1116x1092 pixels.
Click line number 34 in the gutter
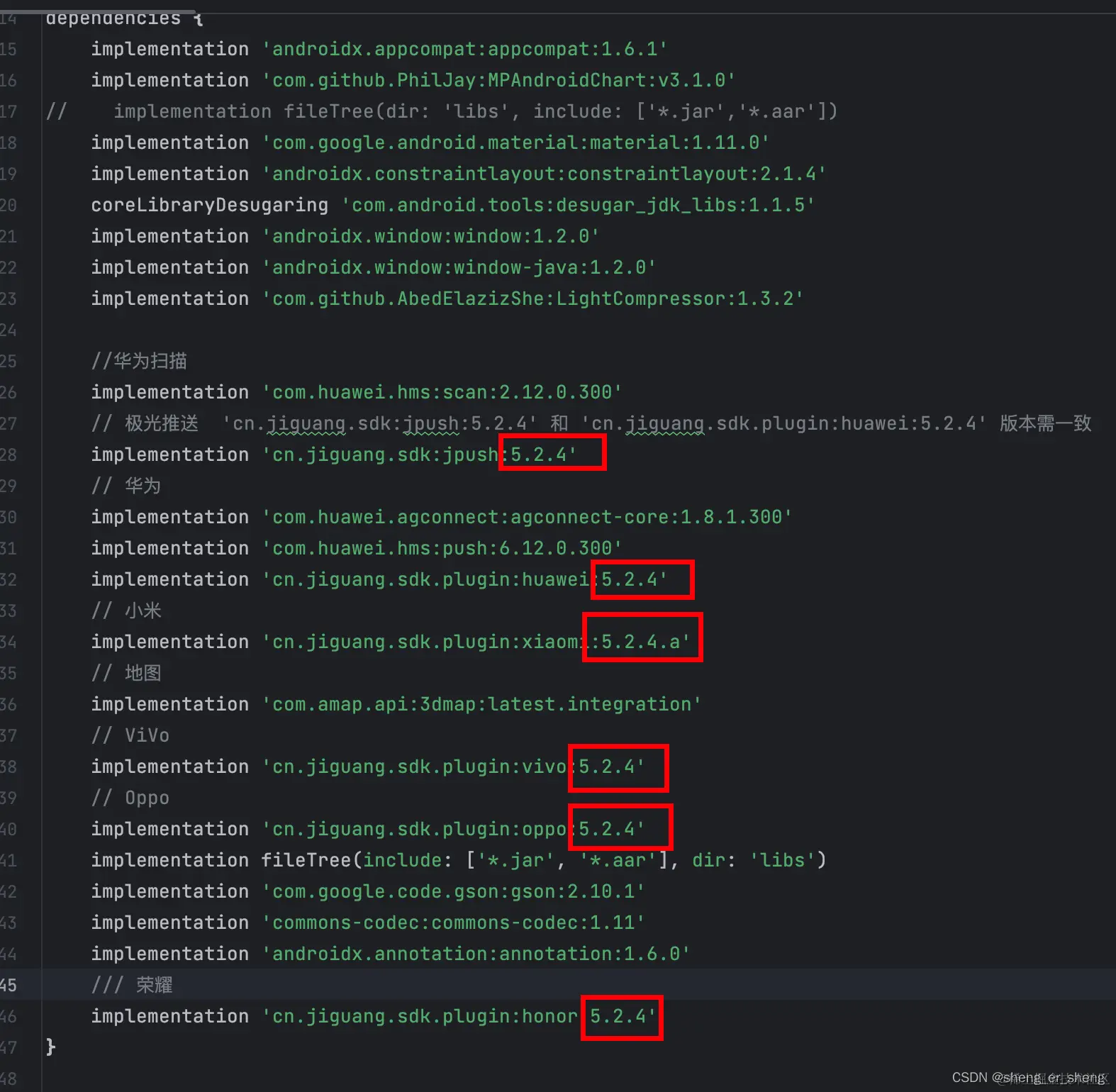pos(9,642)
